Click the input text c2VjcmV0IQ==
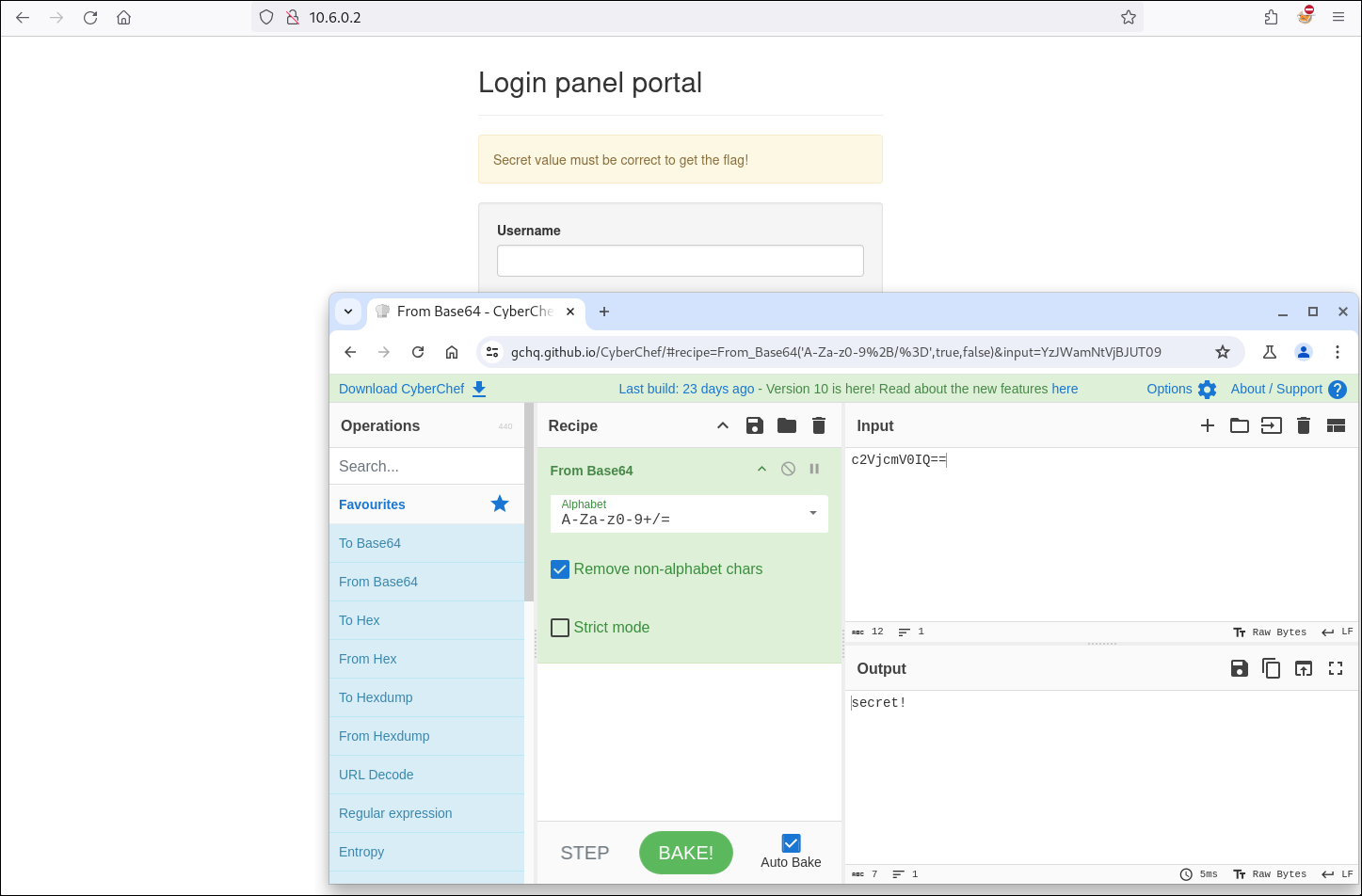The width and height of the screenshot is (1362, 896). click(x=899, y=460)
